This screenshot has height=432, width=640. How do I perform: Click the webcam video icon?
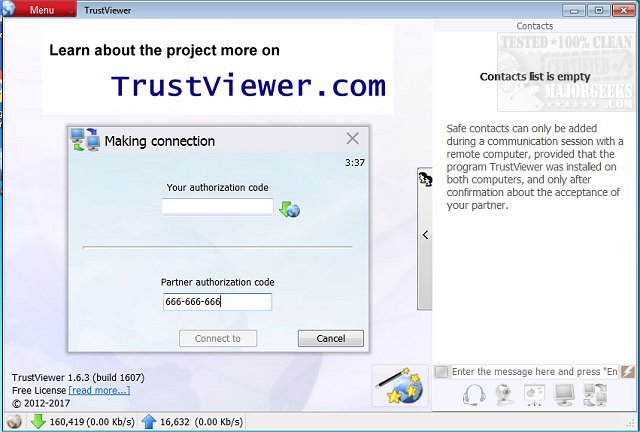(504, 395)
